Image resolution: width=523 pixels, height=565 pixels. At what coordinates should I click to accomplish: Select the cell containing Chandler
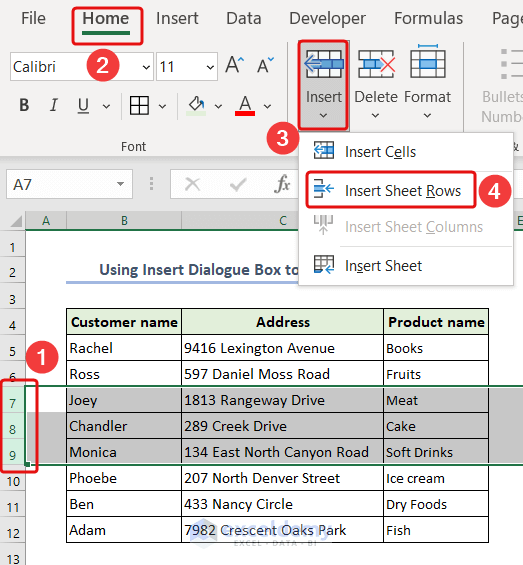point(124,426)
